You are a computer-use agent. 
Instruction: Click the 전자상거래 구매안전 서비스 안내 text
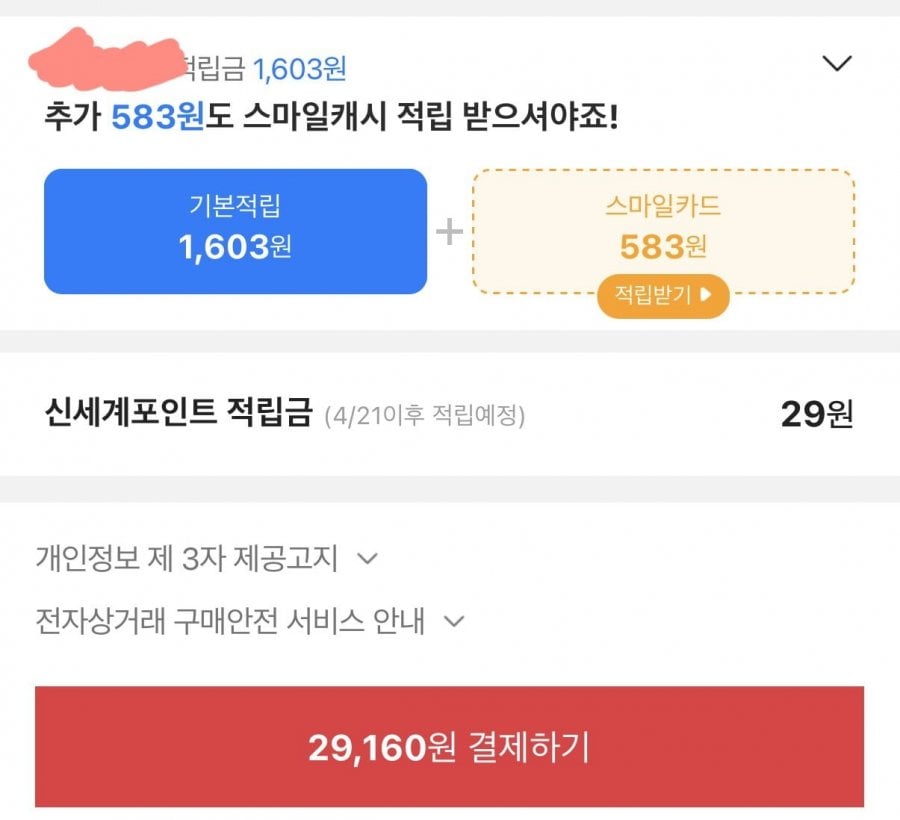tap(229, 621)
